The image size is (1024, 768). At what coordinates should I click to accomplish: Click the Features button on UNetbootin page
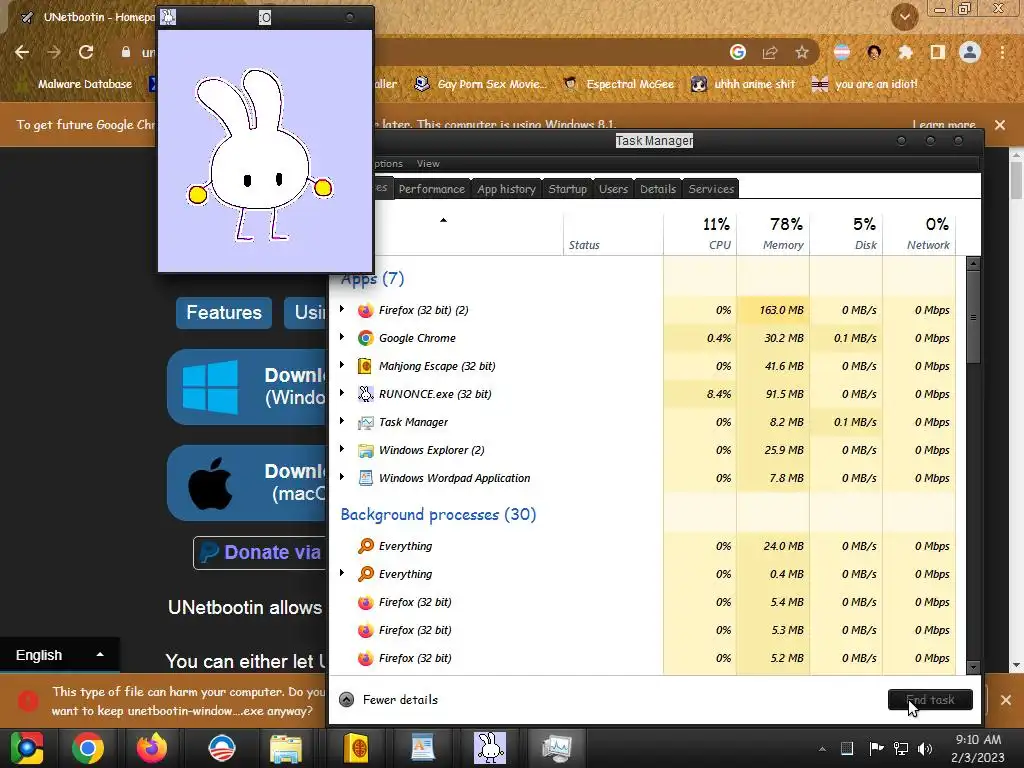pyautogui.click(x=223, y=313)
